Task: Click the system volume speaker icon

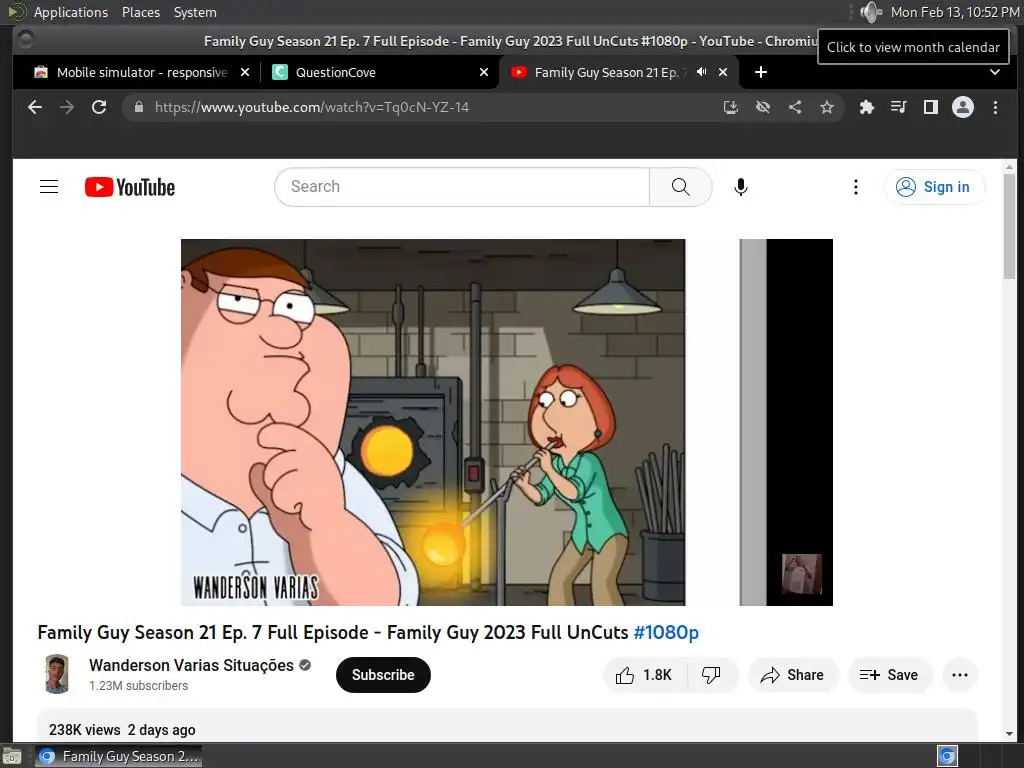Action: click(871, 12)
